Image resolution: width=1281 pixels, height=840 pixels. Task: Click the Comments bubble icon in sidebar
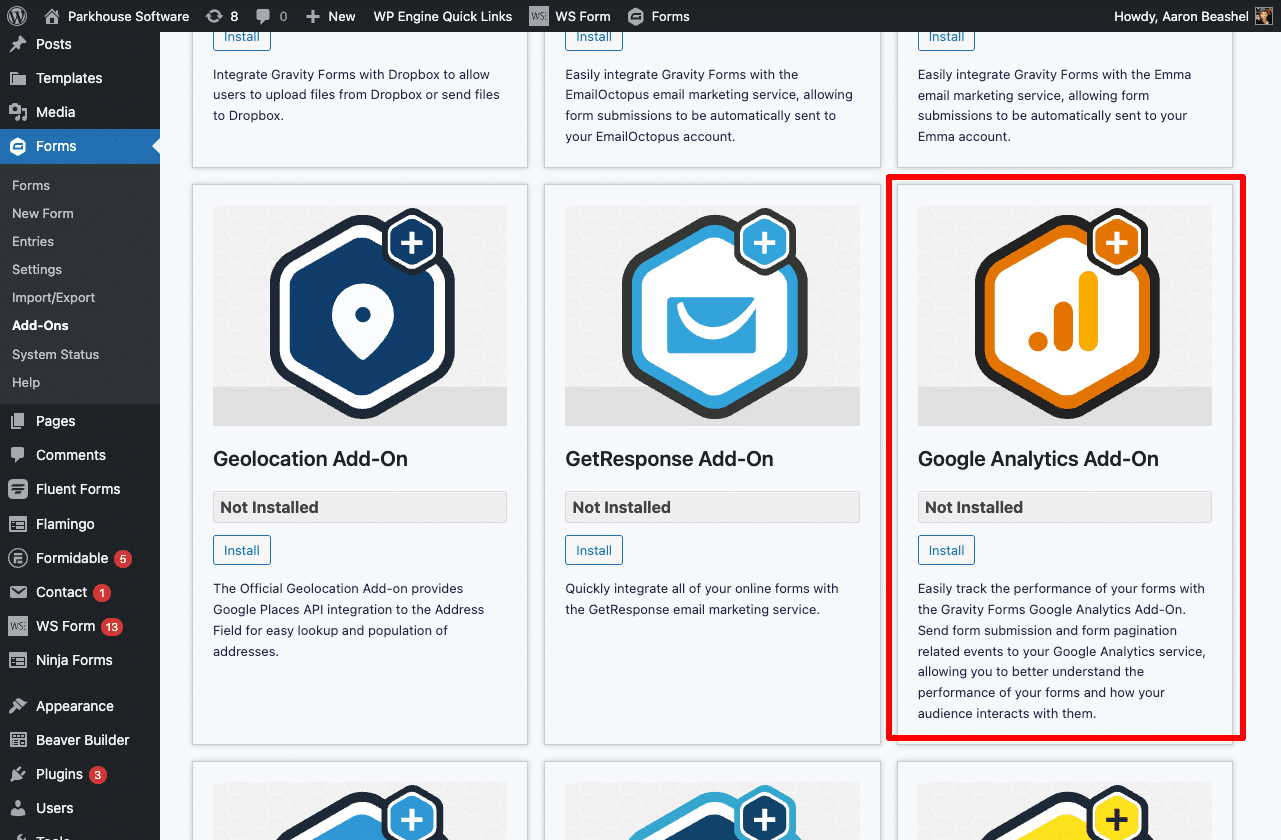click(x=18, y=455)
